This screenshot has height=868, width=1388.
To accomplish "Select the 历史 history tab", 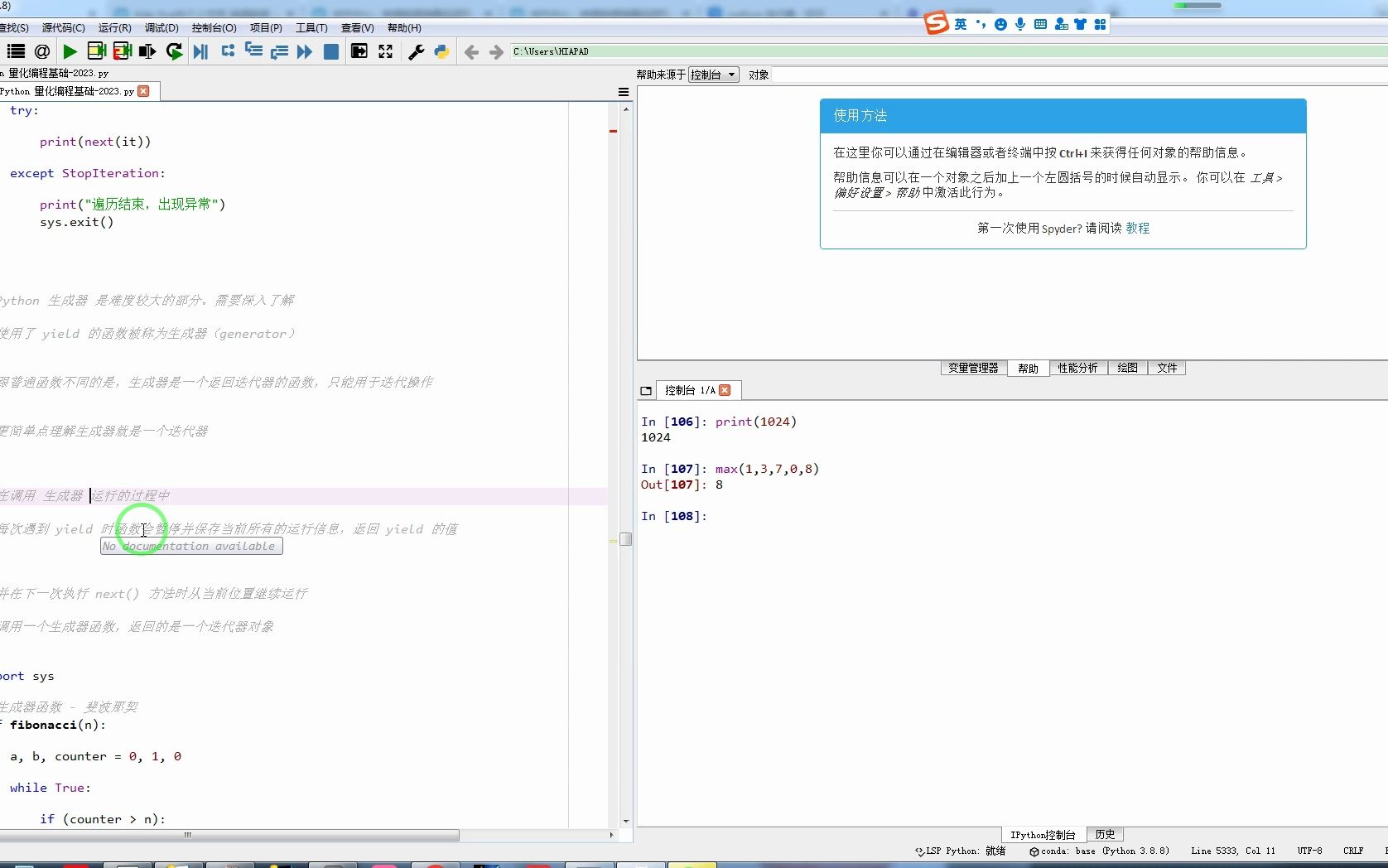I will point(1105,834).
